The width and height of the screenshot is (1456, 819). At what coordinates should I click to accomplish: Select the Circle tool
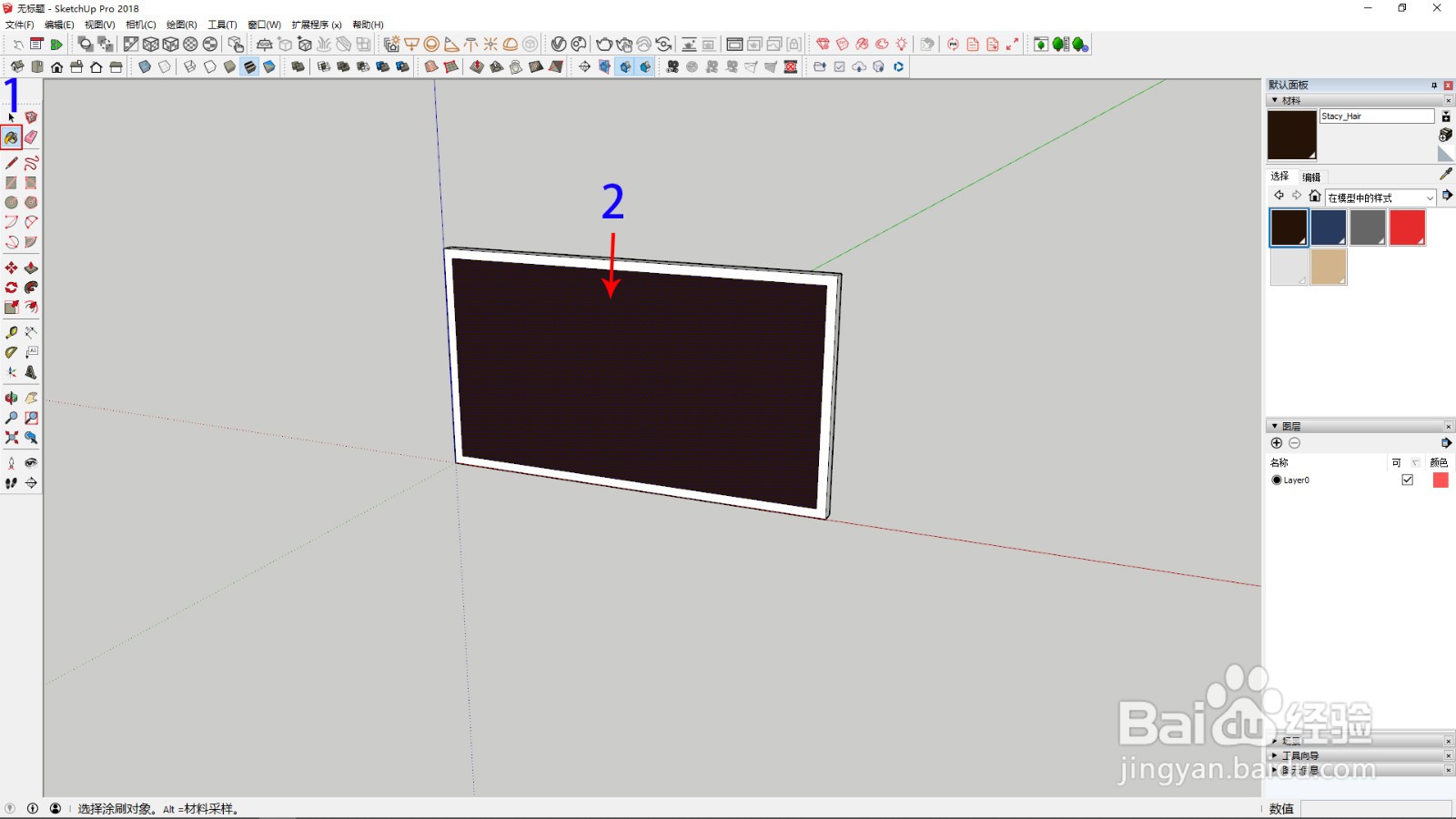coord(11,203)
